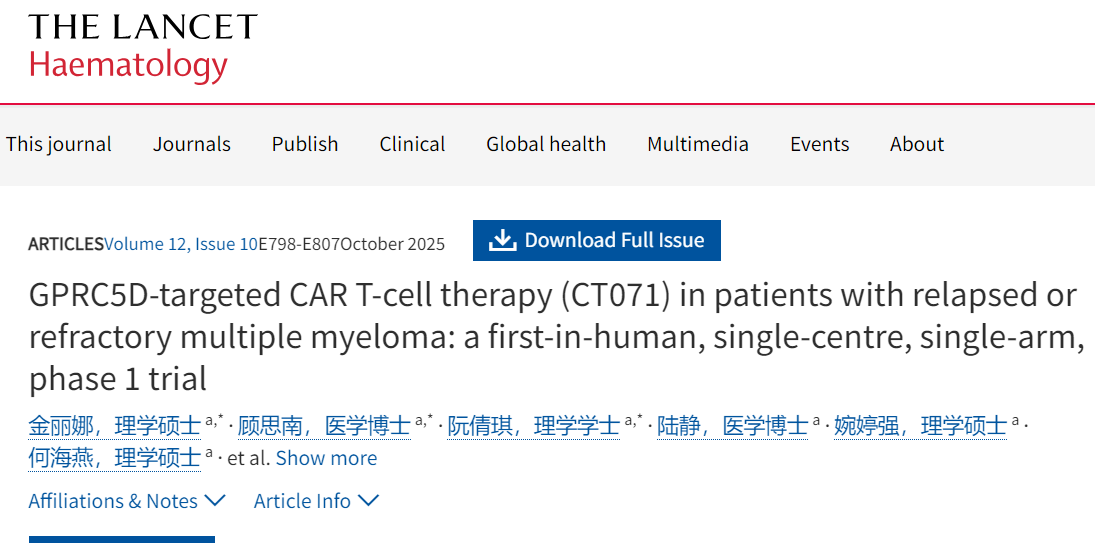Open author 顾思南 profile link
This screenshot has width=1095, height=543.
(324, 426)
